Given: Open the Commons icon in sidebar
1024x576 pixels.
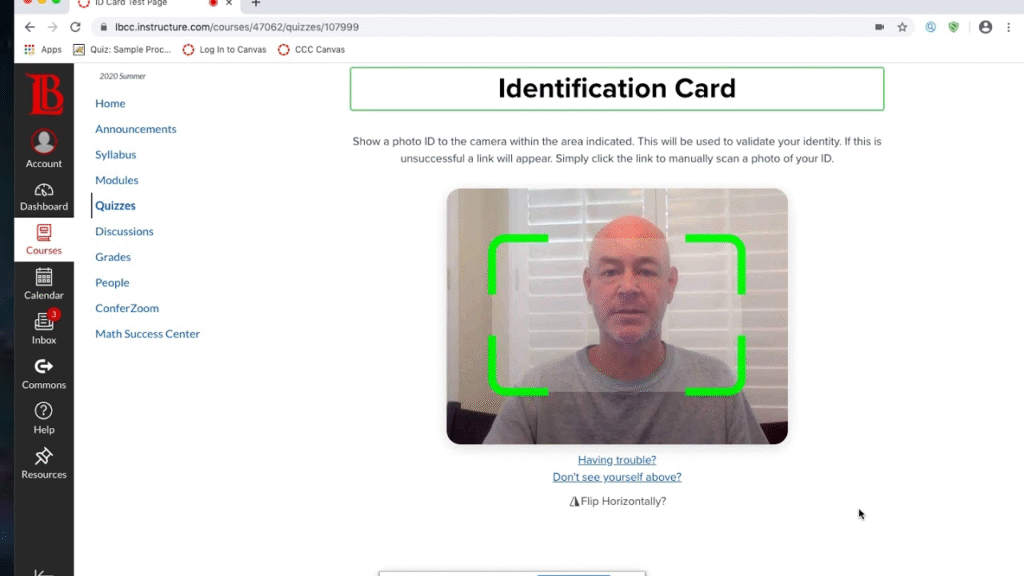Looking at the screenshot, I should [x=43, y=373].
